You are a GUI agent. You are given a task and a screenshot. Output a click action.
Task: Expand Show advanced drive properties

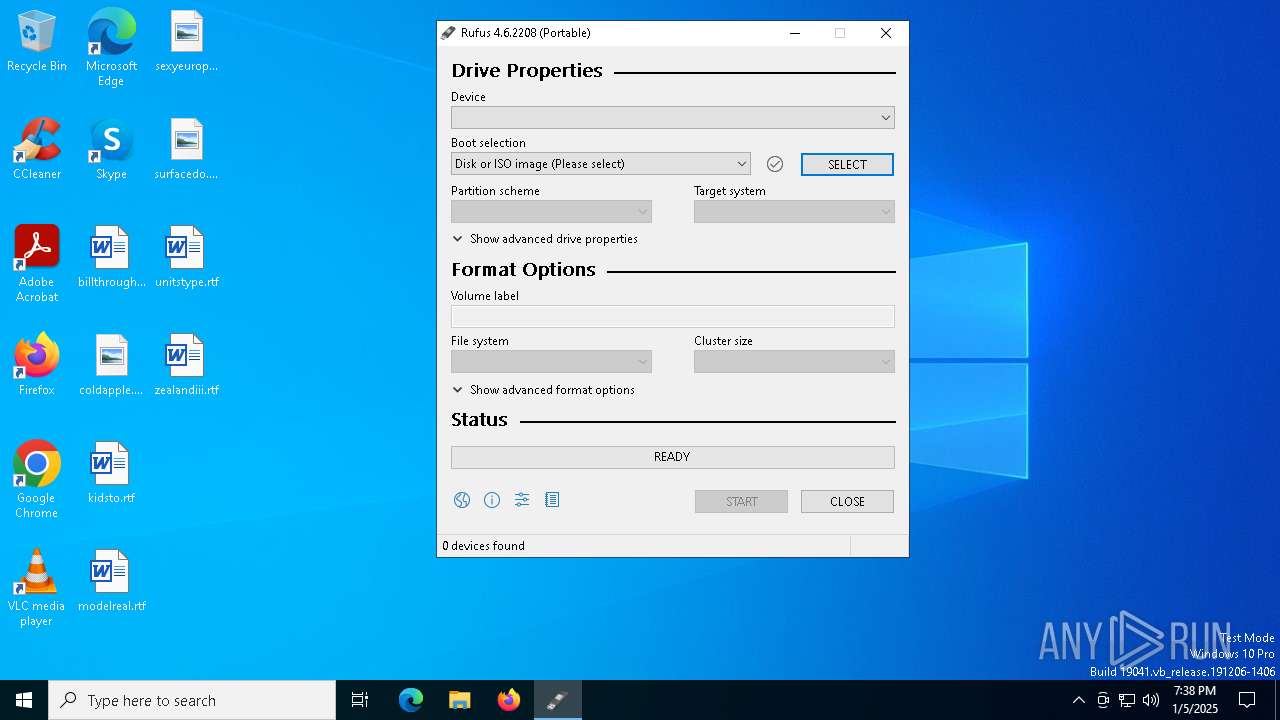pyautogui.click(x=545, y=239)
